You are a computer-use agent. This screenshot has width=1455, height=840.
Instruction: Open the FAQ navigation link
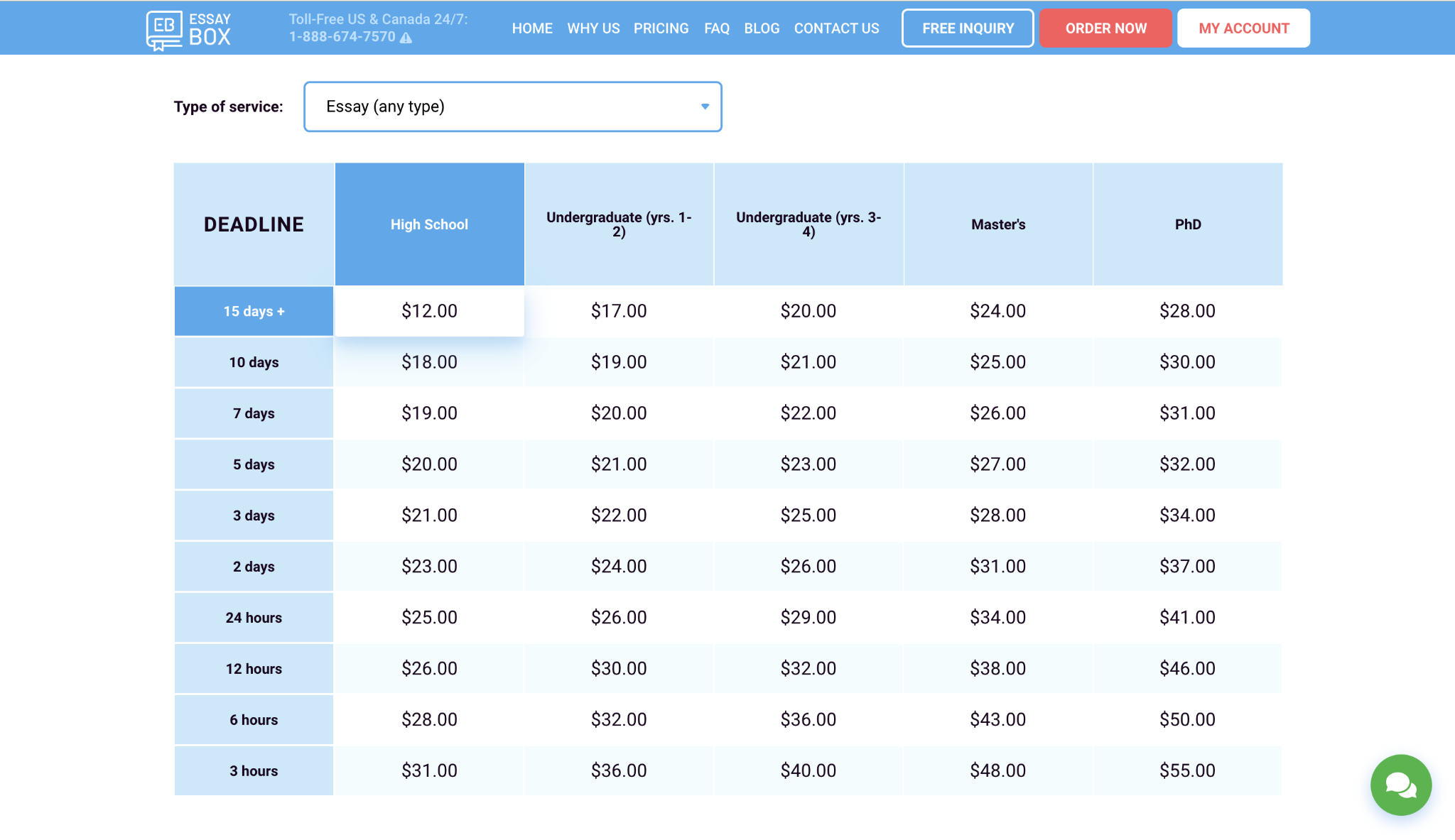[716, 28]
